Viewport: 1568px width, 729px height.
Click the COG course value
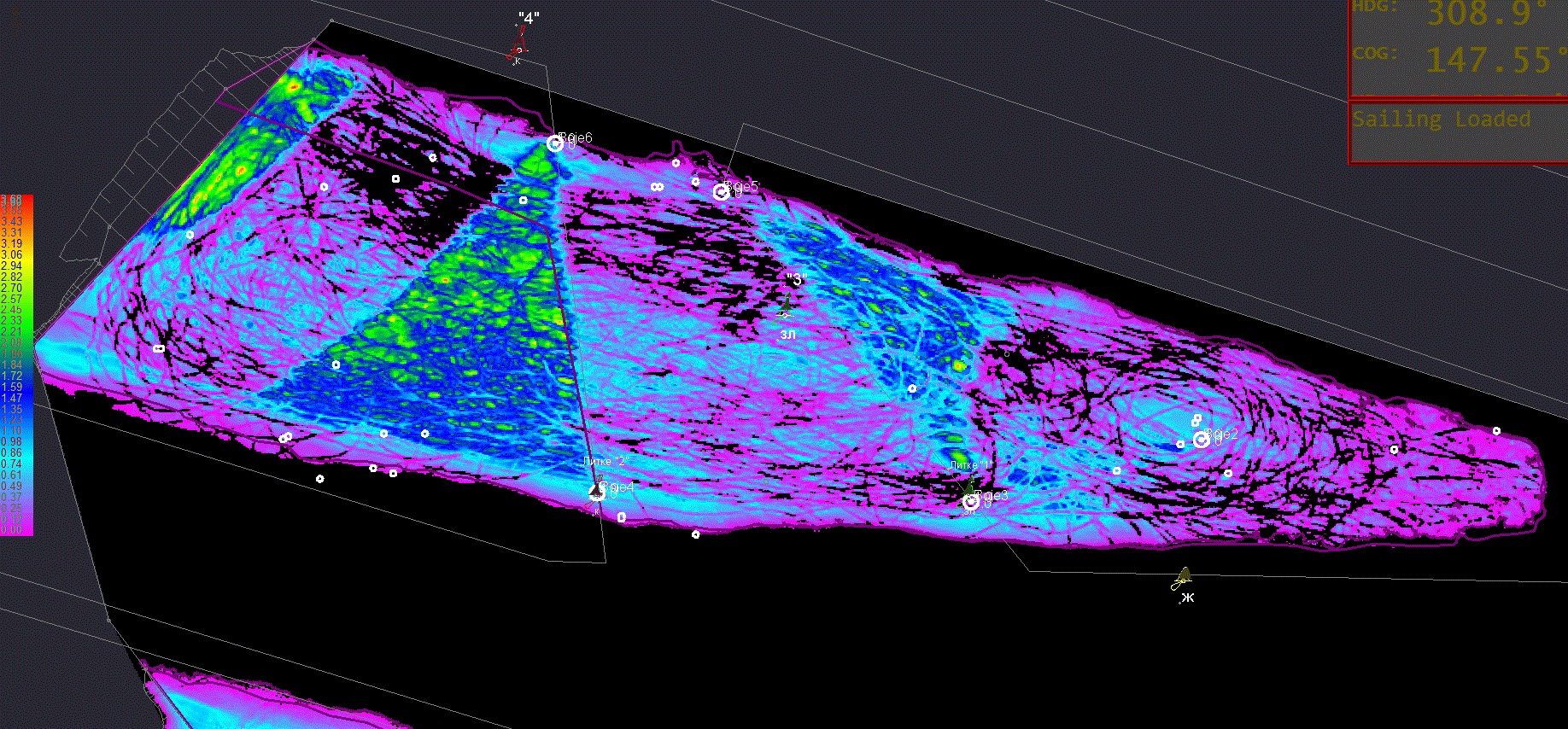click(1487, 60)
